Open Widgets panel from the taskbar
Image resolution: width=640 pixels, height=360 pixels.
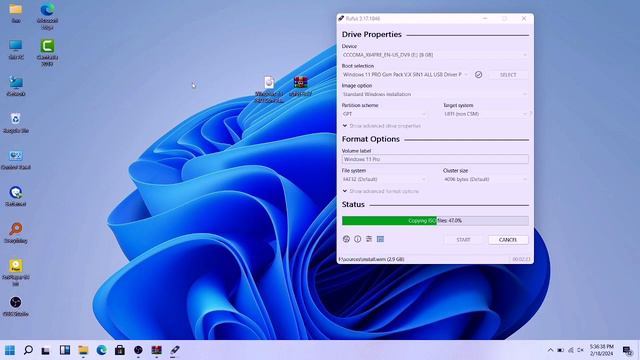tap(65, 350)
